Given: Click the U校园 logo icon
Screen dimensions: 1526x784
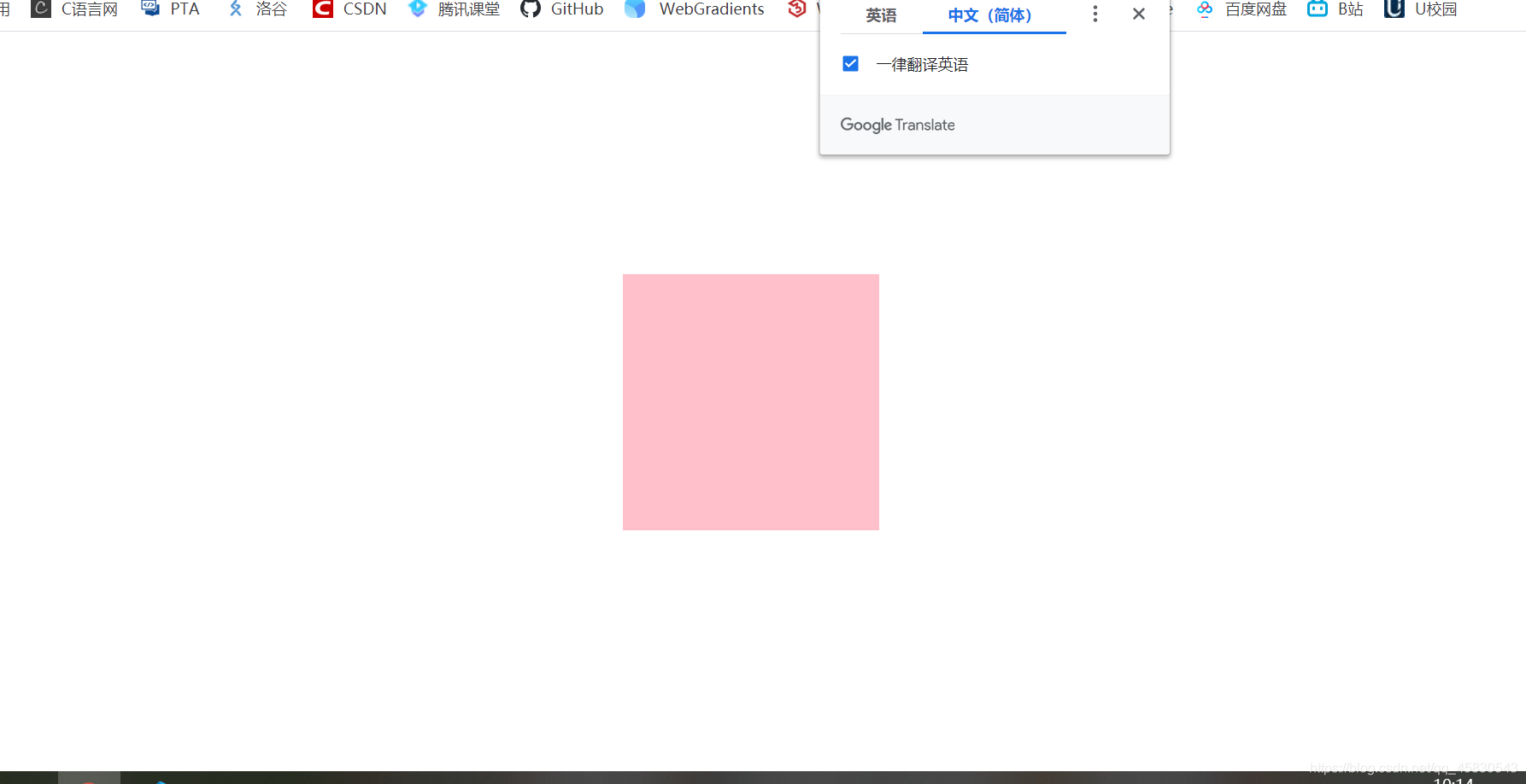Looking at the screenshot, I should coord(1394,9).
